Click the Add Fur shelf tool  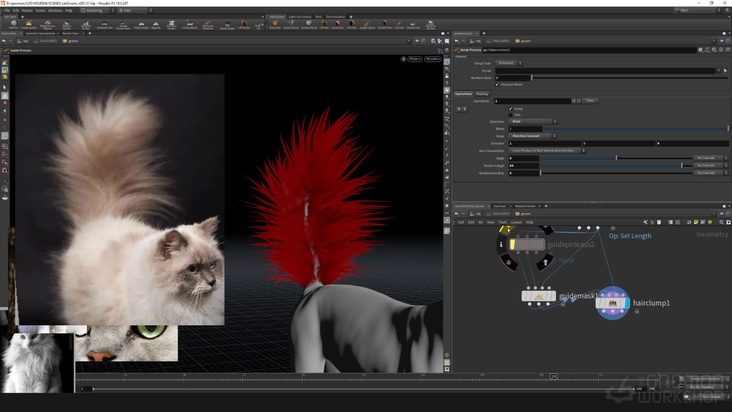[x=13, y=24]
